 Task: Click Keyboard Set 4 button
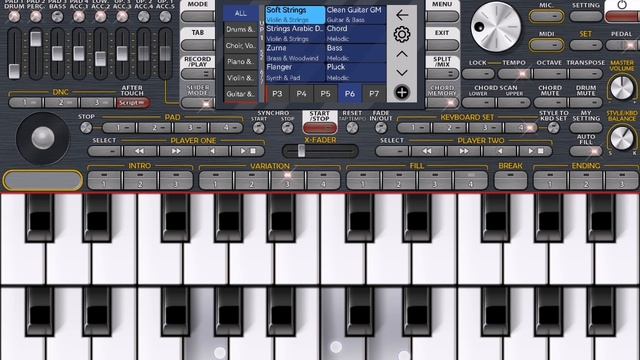(521, 128)
